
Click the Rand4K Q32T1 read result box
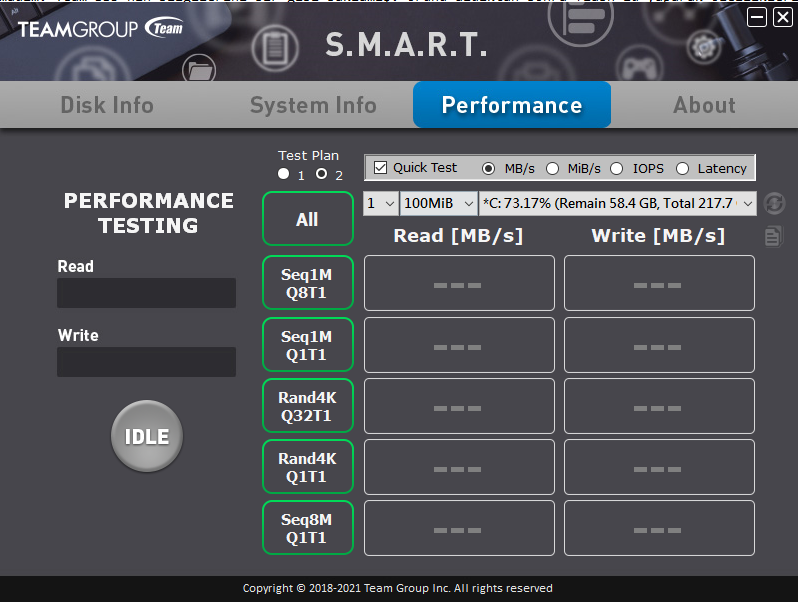pos(459,407)
